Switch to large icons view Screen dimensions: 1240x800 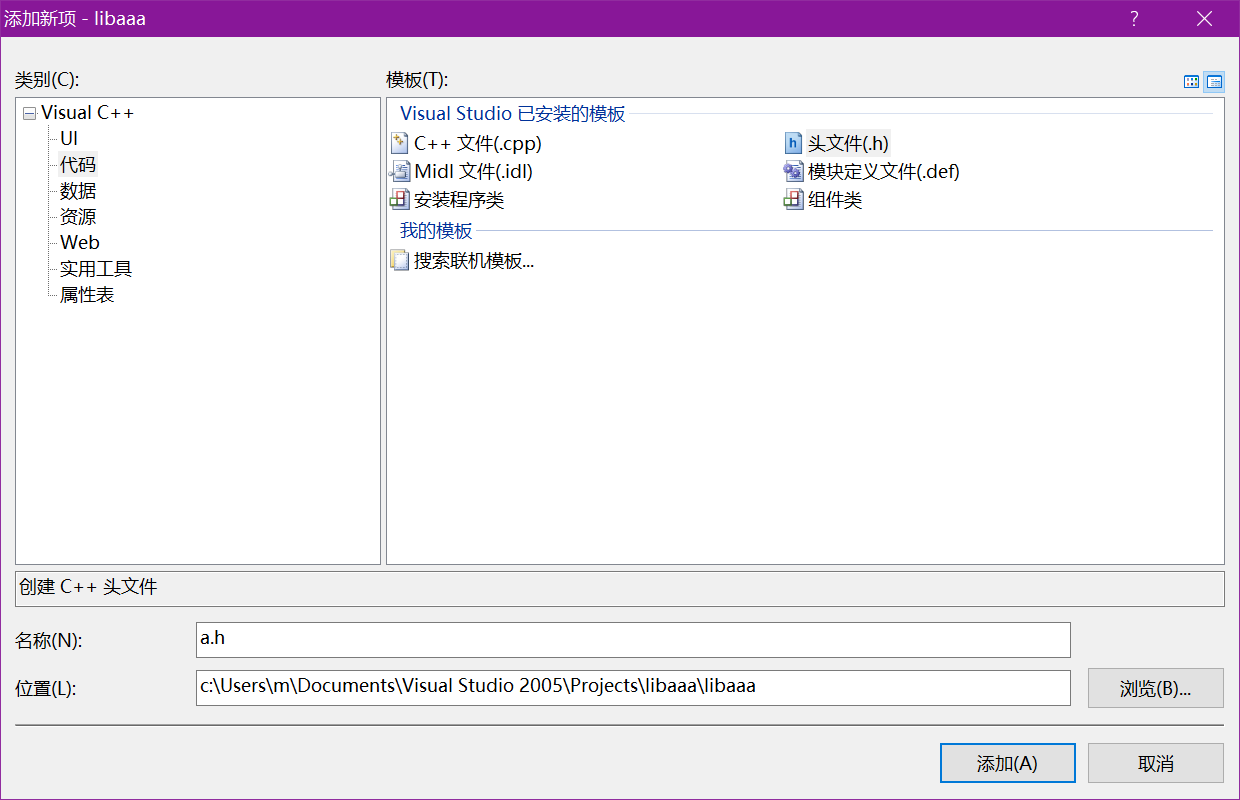click(1191, 82)
